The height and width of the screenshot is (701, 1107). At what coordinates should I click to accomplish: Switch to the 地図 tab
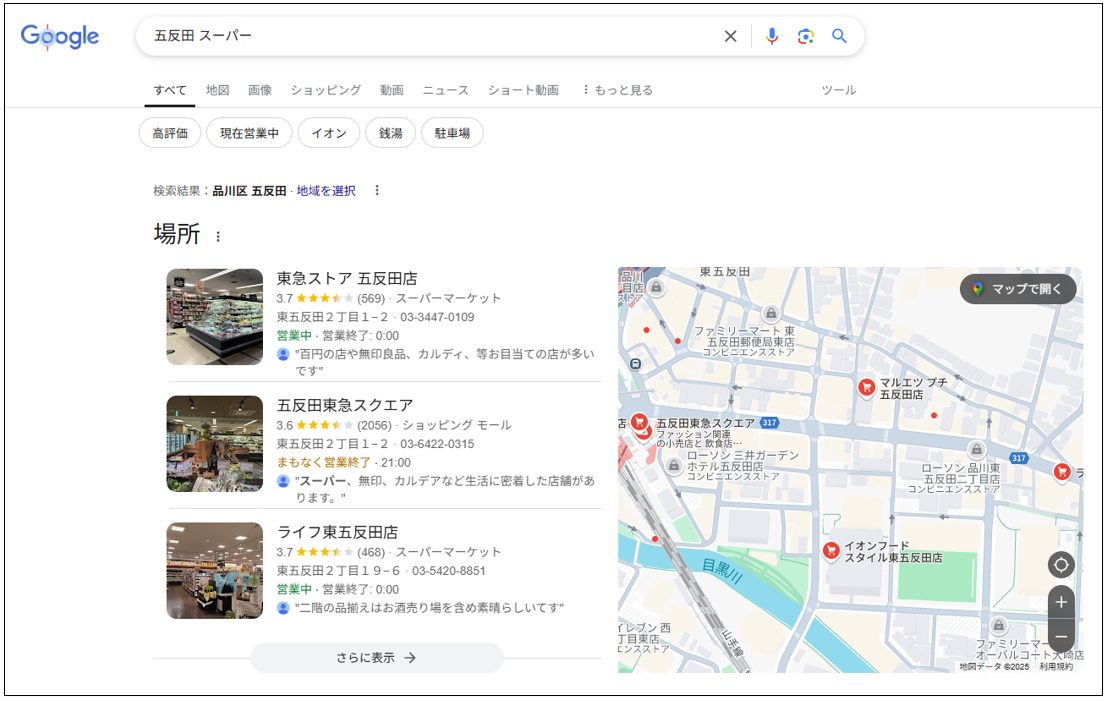coord(217,90)
